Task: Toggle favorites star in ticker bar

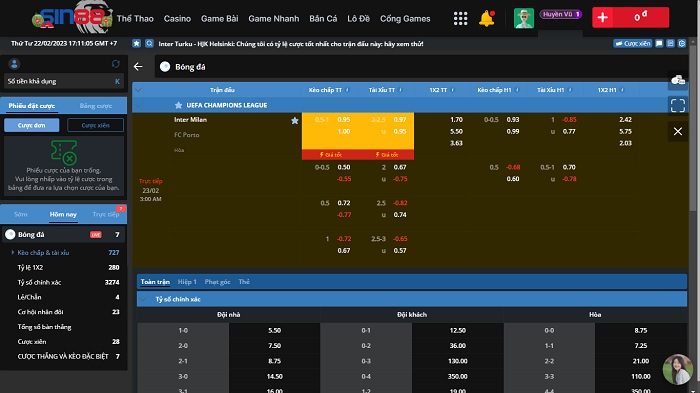Action: [x=137, y=43]
